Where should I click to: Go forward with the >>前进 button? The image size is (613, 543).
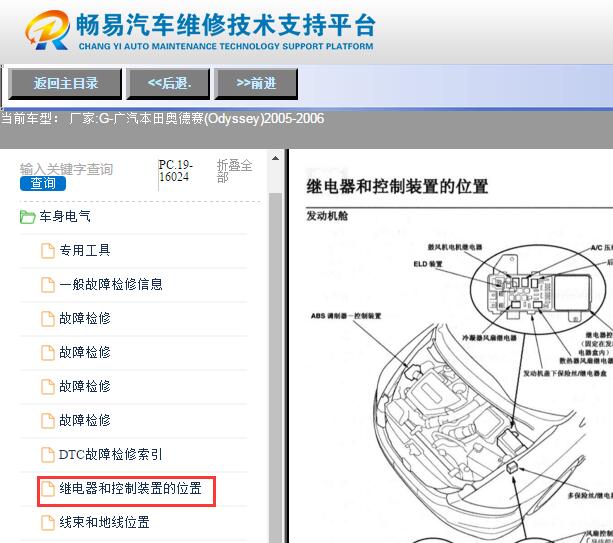pos(256,83)
